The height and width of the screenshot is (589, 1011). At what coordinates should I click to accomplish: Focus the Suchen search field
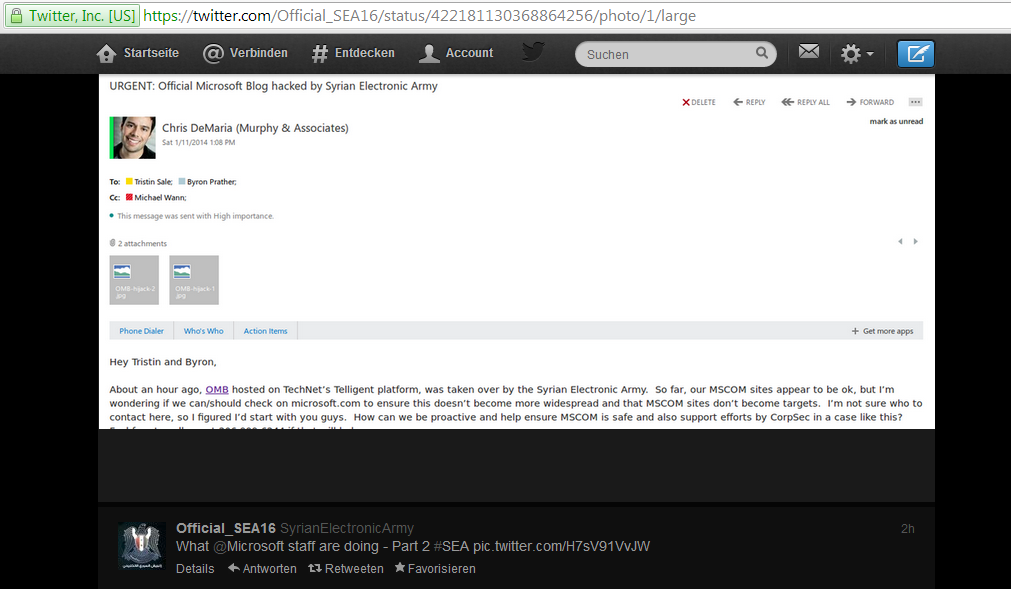coord(675,54)
